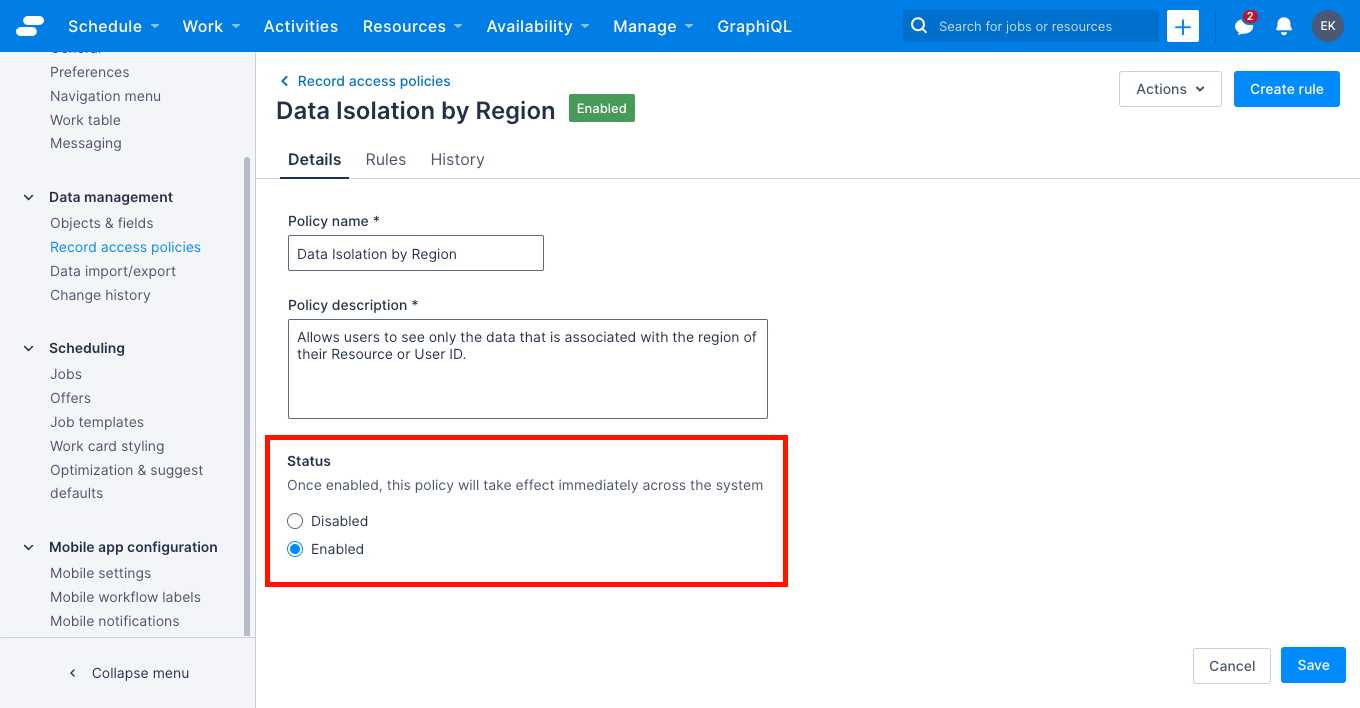Click inside the Policy name input field
Image resolution: width=1360 pixels, height=708 pixels.
point(415,253)
